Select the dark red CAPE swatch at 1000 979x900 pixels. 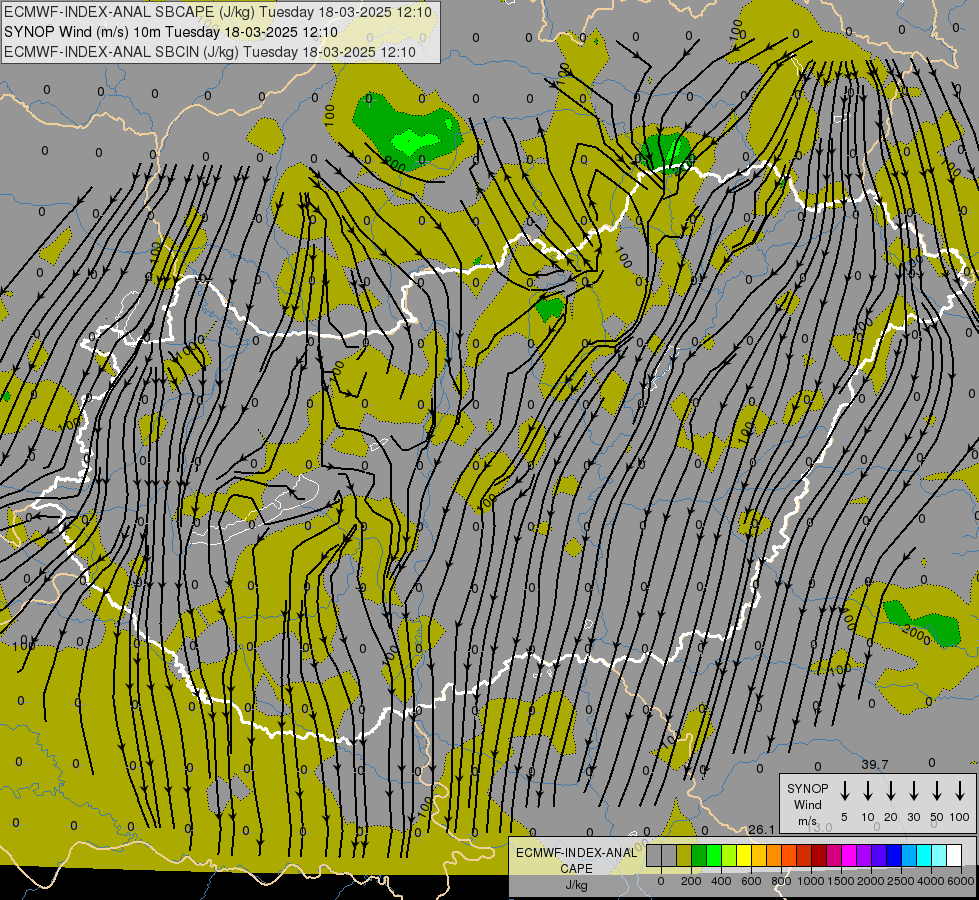coord(819,855)
